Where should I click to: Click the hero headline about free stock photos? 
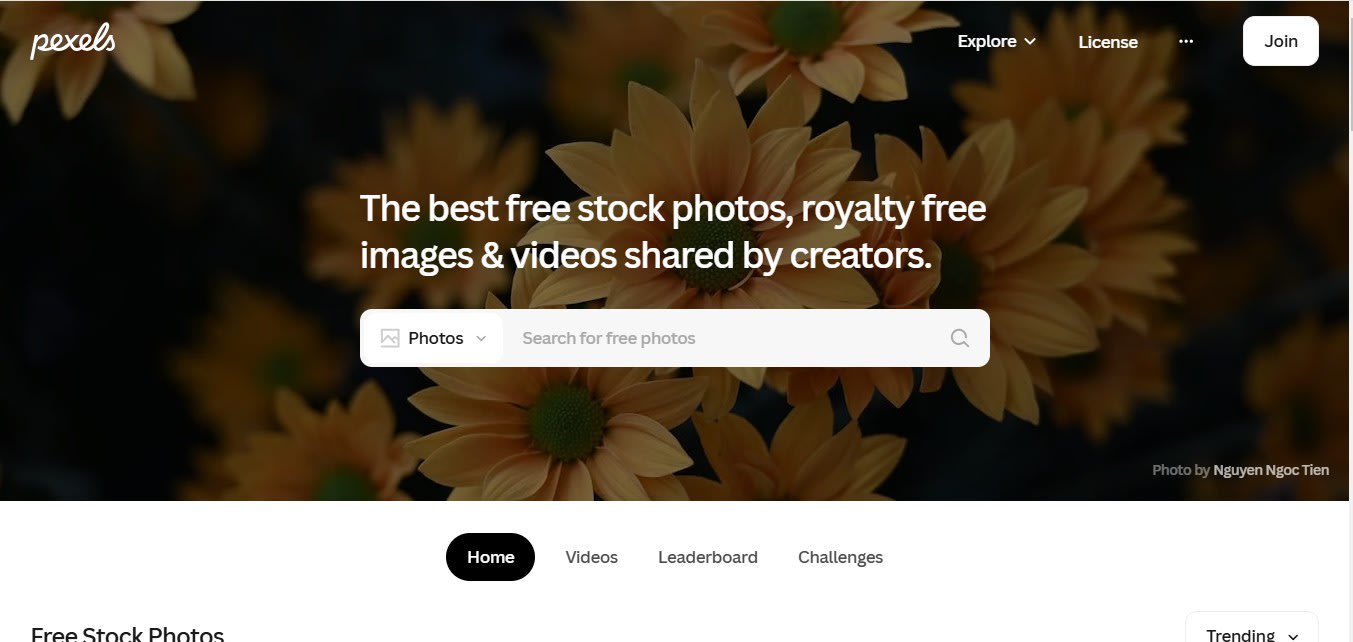(673, 232)
